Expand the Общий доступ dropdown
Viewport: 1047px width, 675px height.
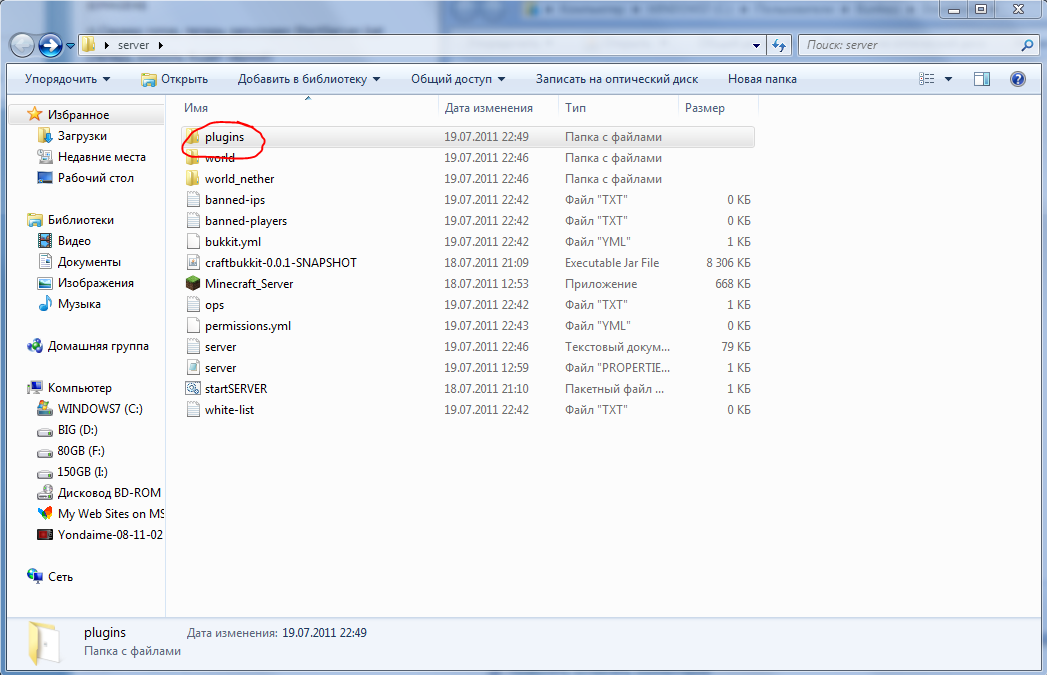click(x=457, y=79)
